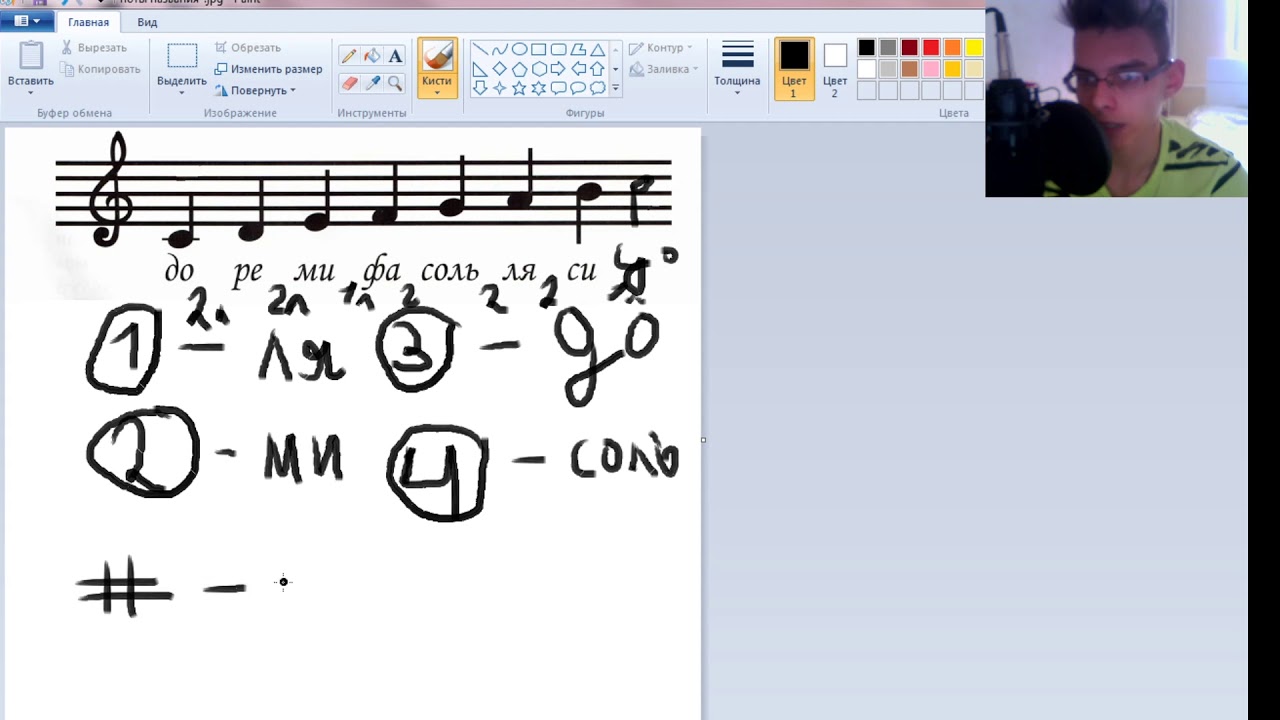This screenshot has height=720, width=1280.
Task: Pick the gold palette swatch
Action: [952, 69]
